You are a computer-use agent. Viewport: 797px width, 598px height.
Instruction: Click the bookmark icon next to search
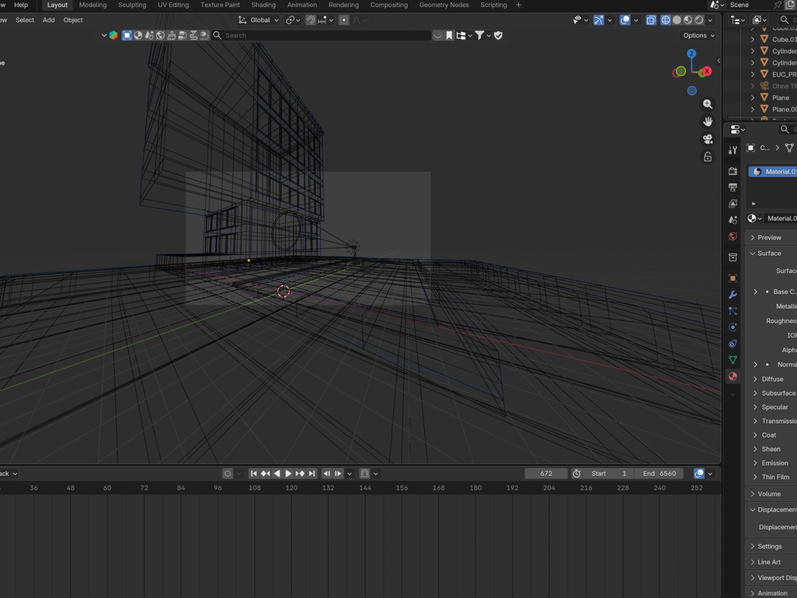pyautogui.click(x=449, y=36)
